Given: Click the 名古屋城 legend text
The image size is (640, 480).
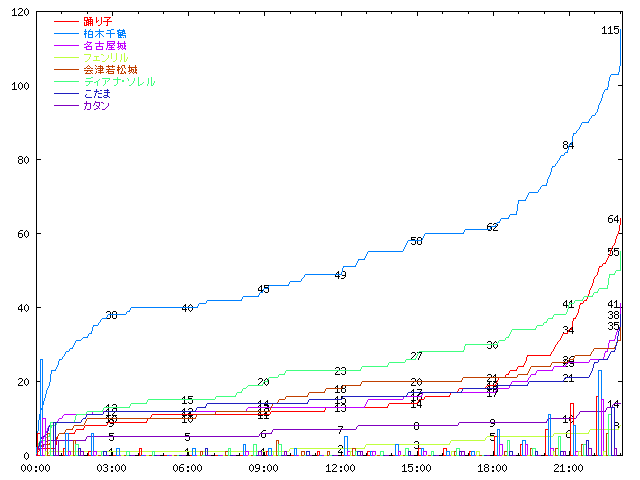Looking at the screenshot, I should [104, 45].
